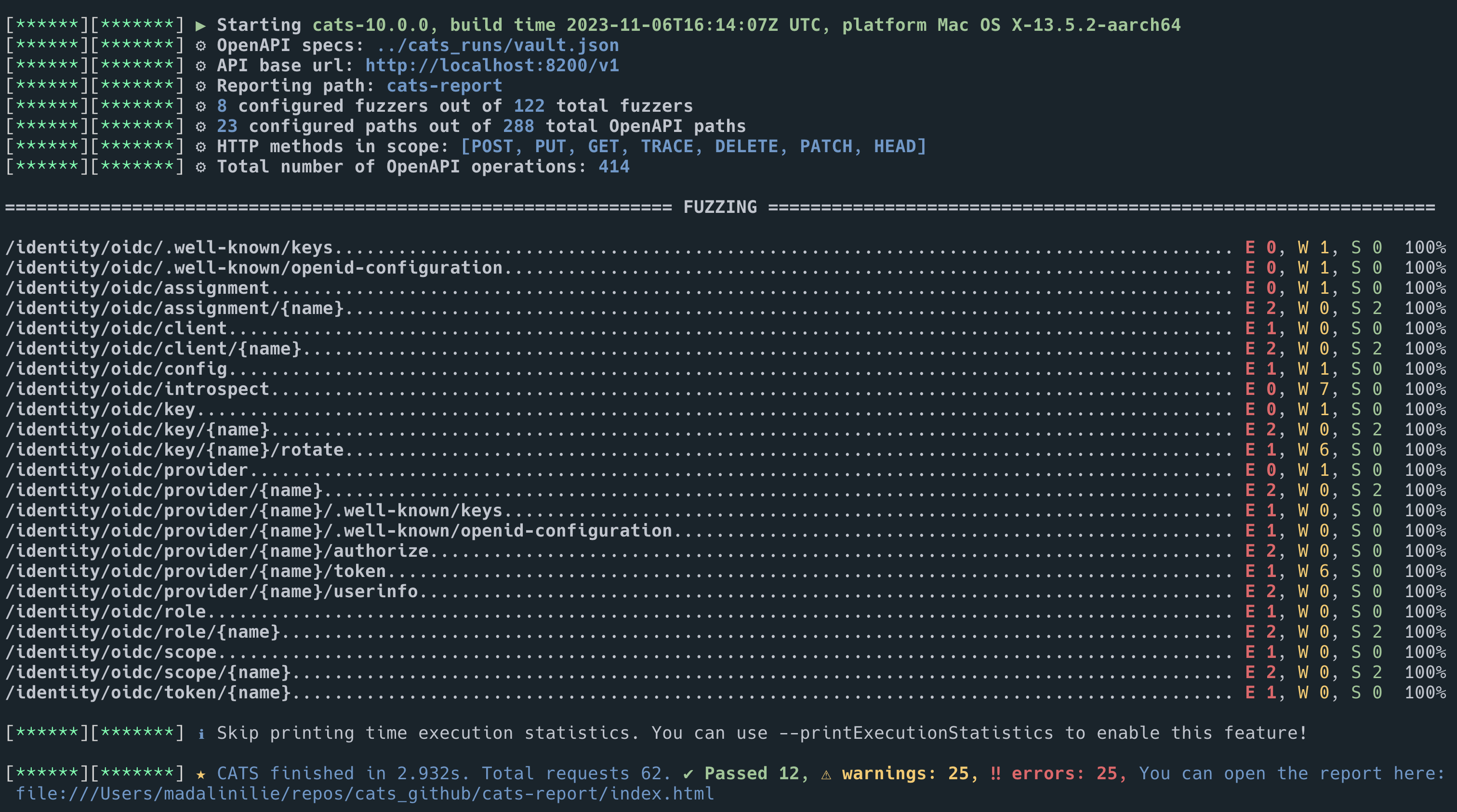Click the cats-report reporting path text
1457x812 pixels.
pyautogui.click(x=444, y=86)
